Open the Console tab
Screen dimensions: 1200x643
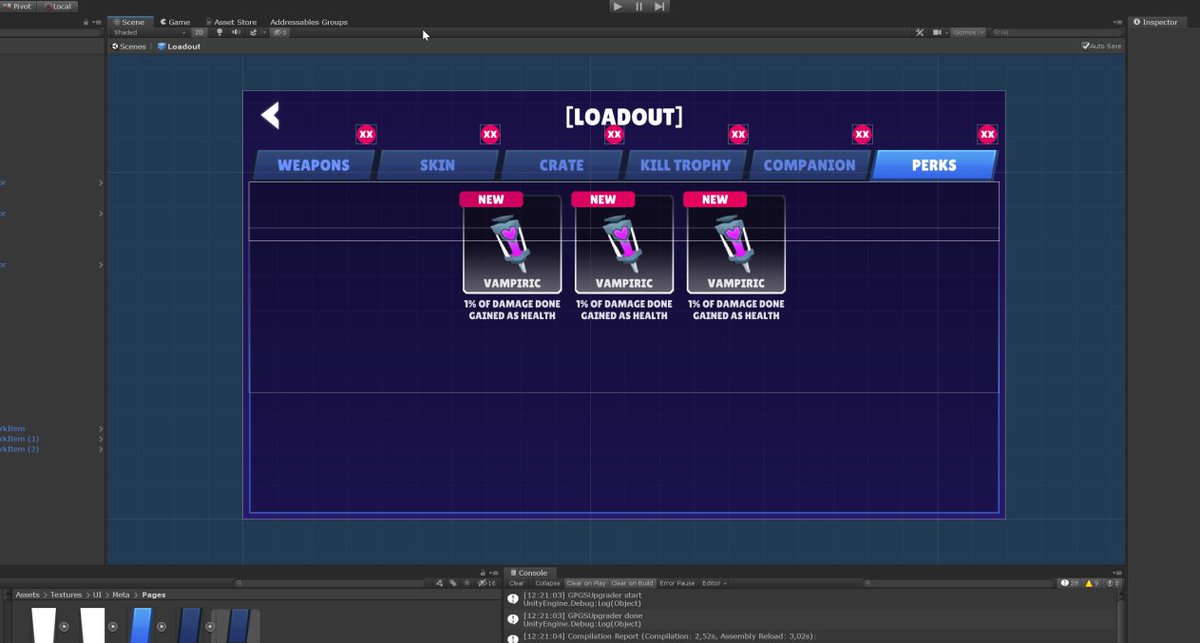point(528,573)
